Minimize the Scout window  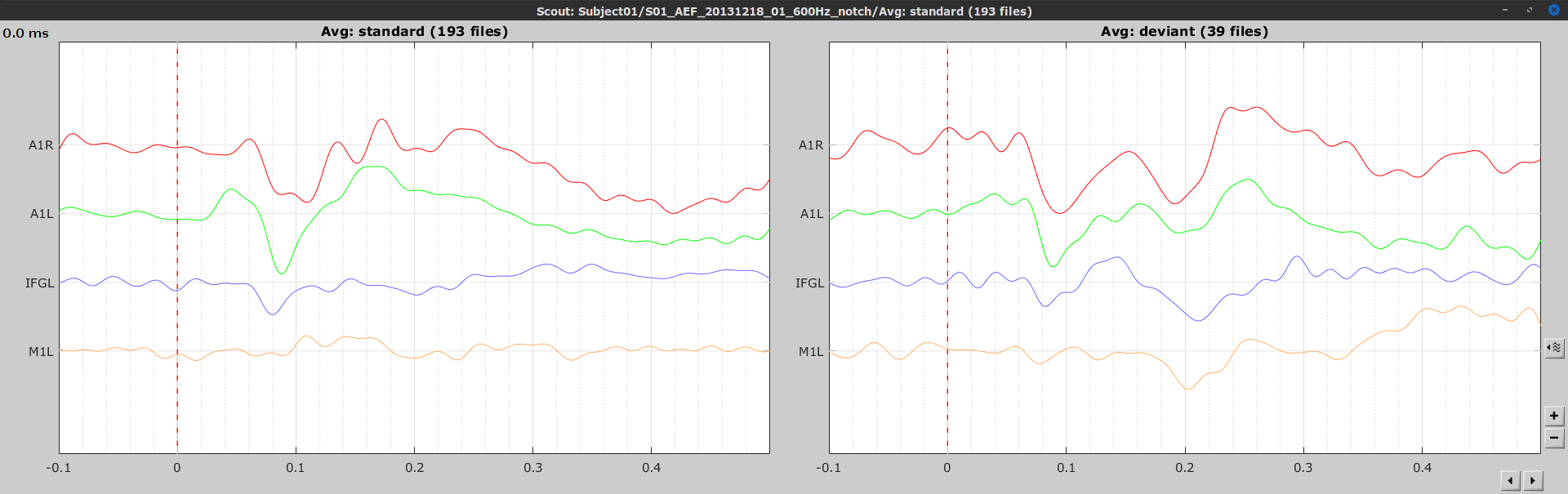[x=1505, y=10]
